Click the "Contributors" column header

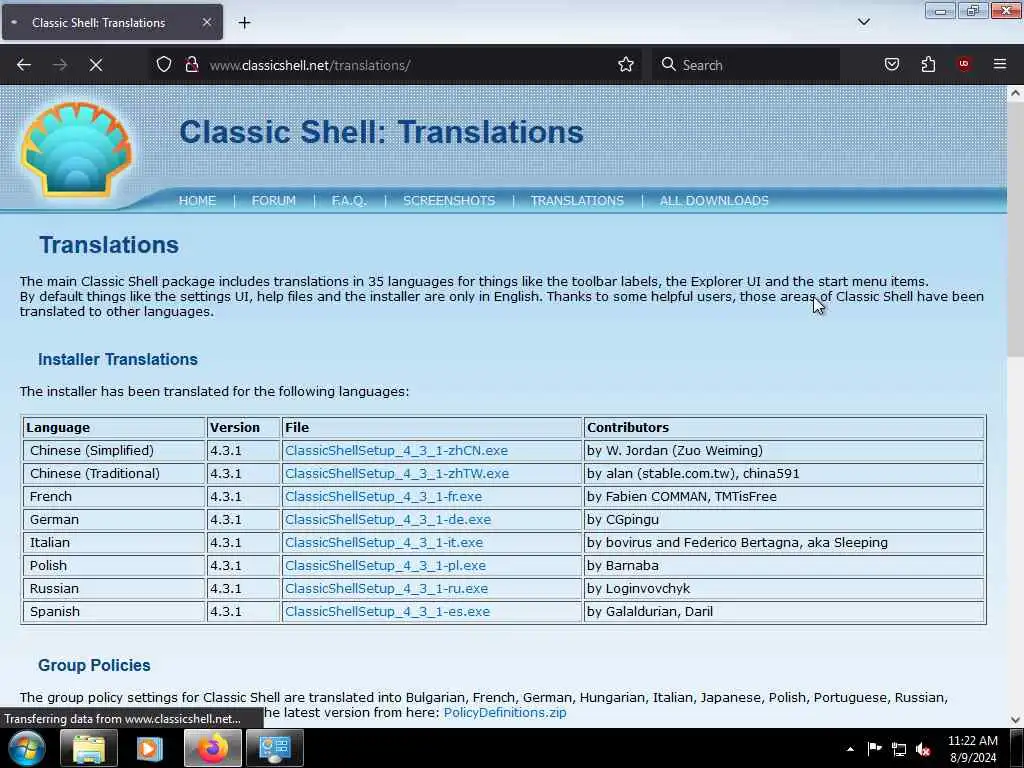point(784,427)
